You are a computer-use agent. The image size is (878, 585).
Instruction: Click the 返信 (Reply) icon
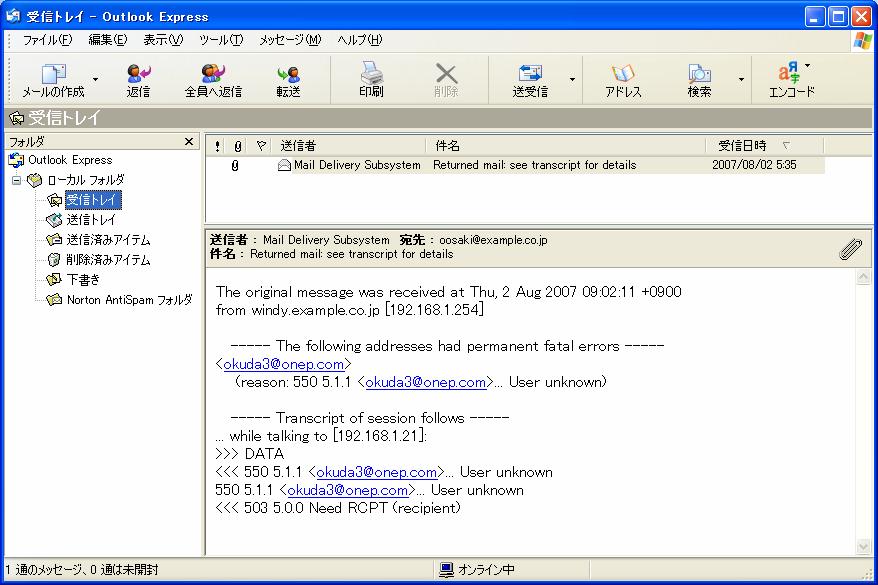coord(137,80)
